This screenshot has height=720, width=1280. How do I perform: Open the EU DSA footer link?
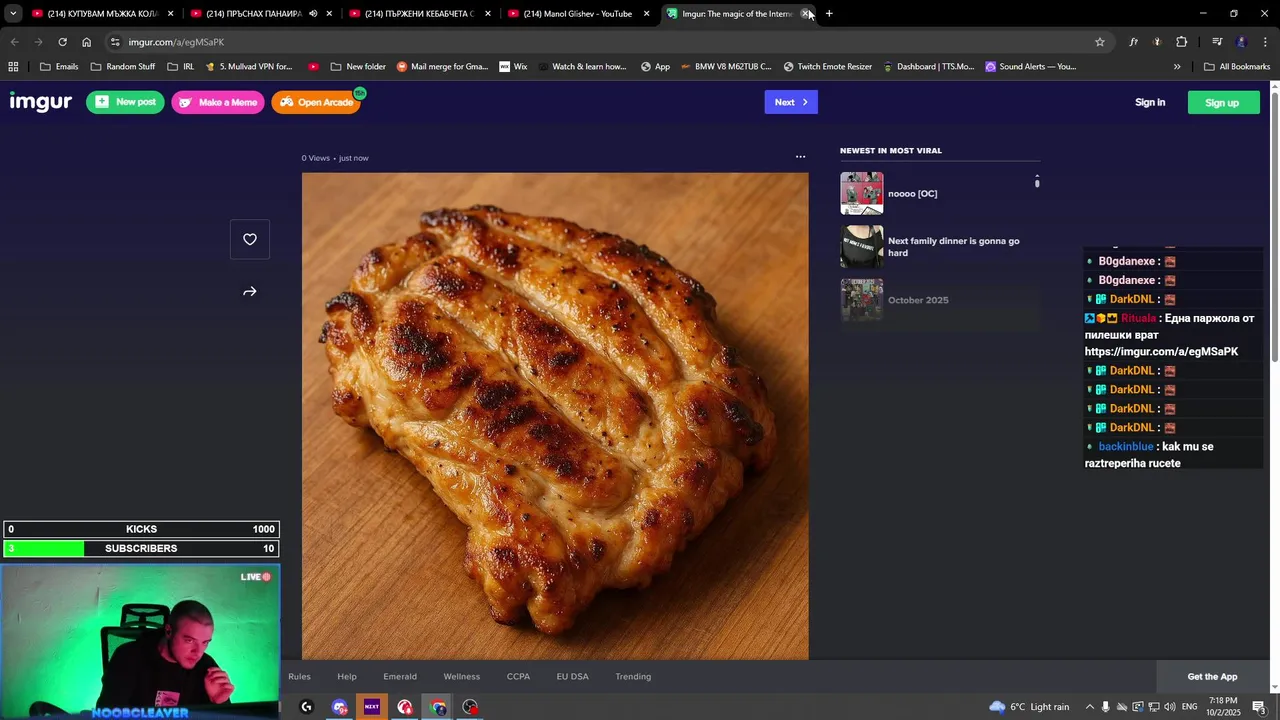572,677
